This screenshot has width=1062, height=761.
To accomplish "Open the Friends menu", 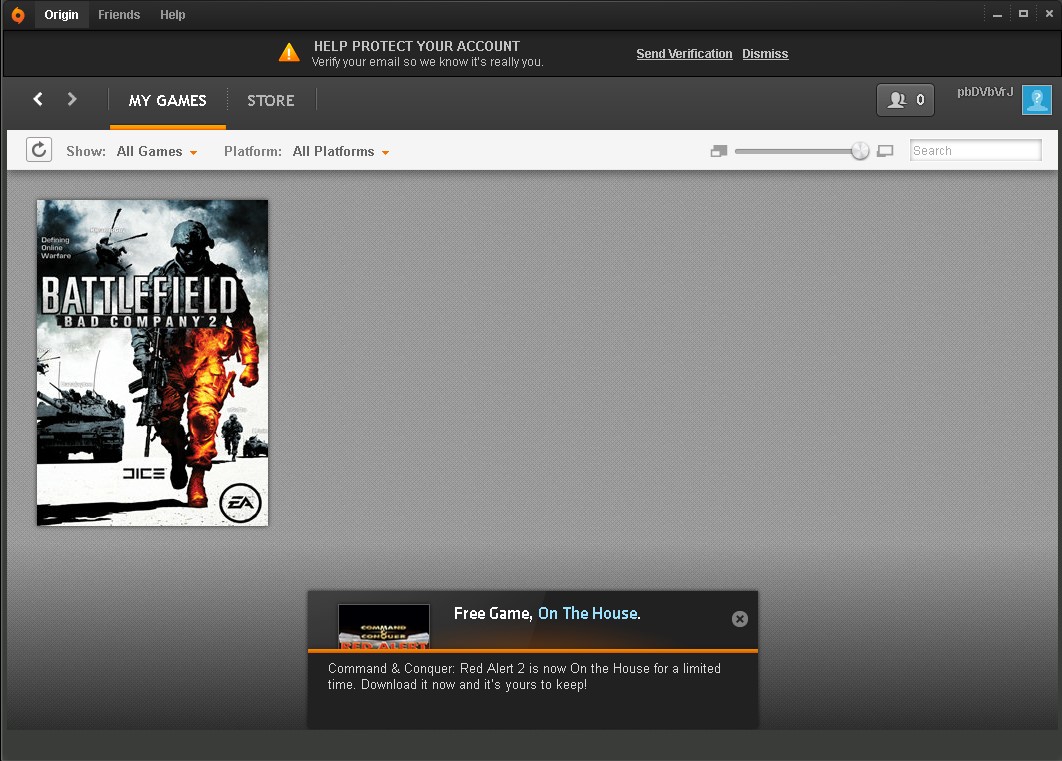I will click(119, 15).
